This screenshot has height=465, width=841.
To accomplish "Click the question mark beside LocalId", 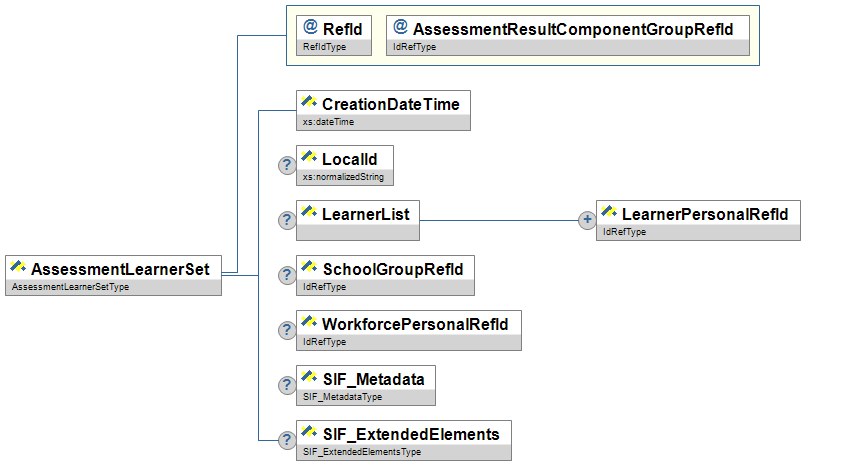I will click(286, 166).
